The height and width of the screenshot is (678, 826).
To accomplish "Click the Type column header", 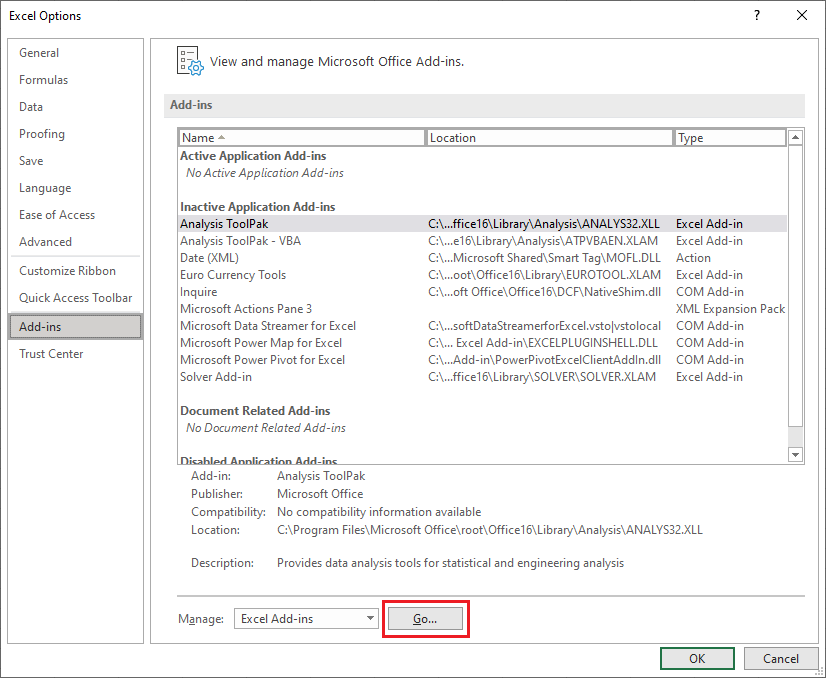I will 729,138.
